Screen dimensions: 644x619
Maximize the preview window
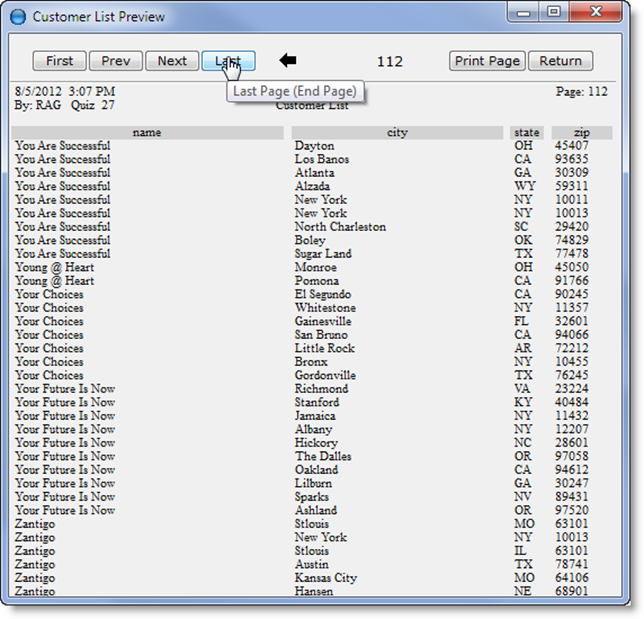[552, 13]
